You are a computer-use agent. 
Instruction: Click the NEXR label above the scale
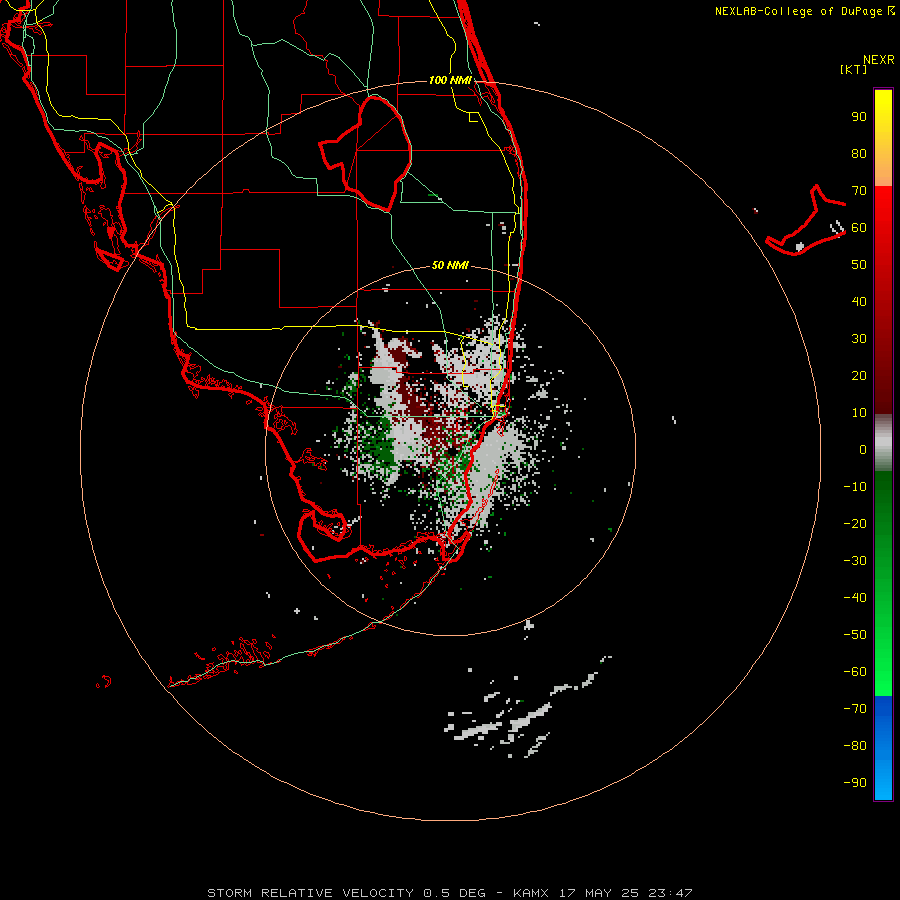[879, 60]
